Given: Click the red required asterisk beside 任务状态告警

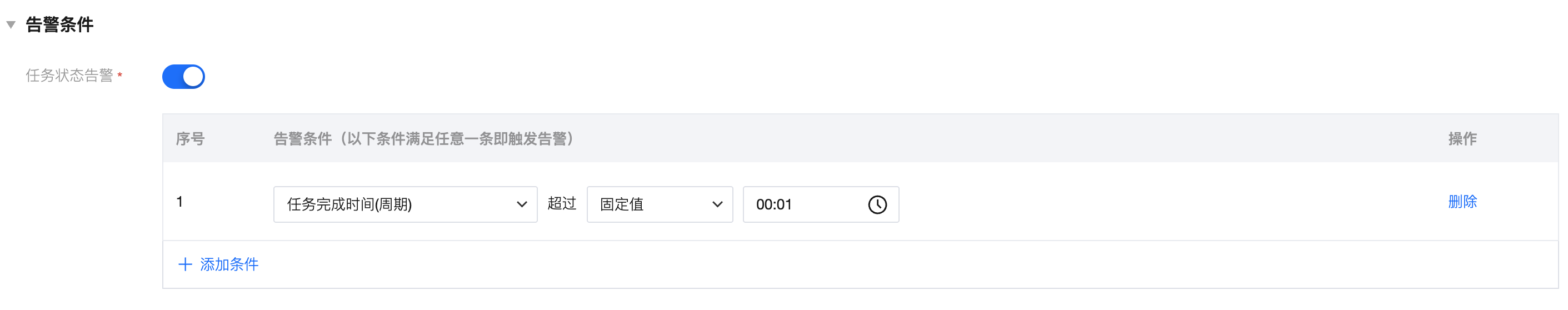Looking at the screenshot, I should click(x=120, y=75).
